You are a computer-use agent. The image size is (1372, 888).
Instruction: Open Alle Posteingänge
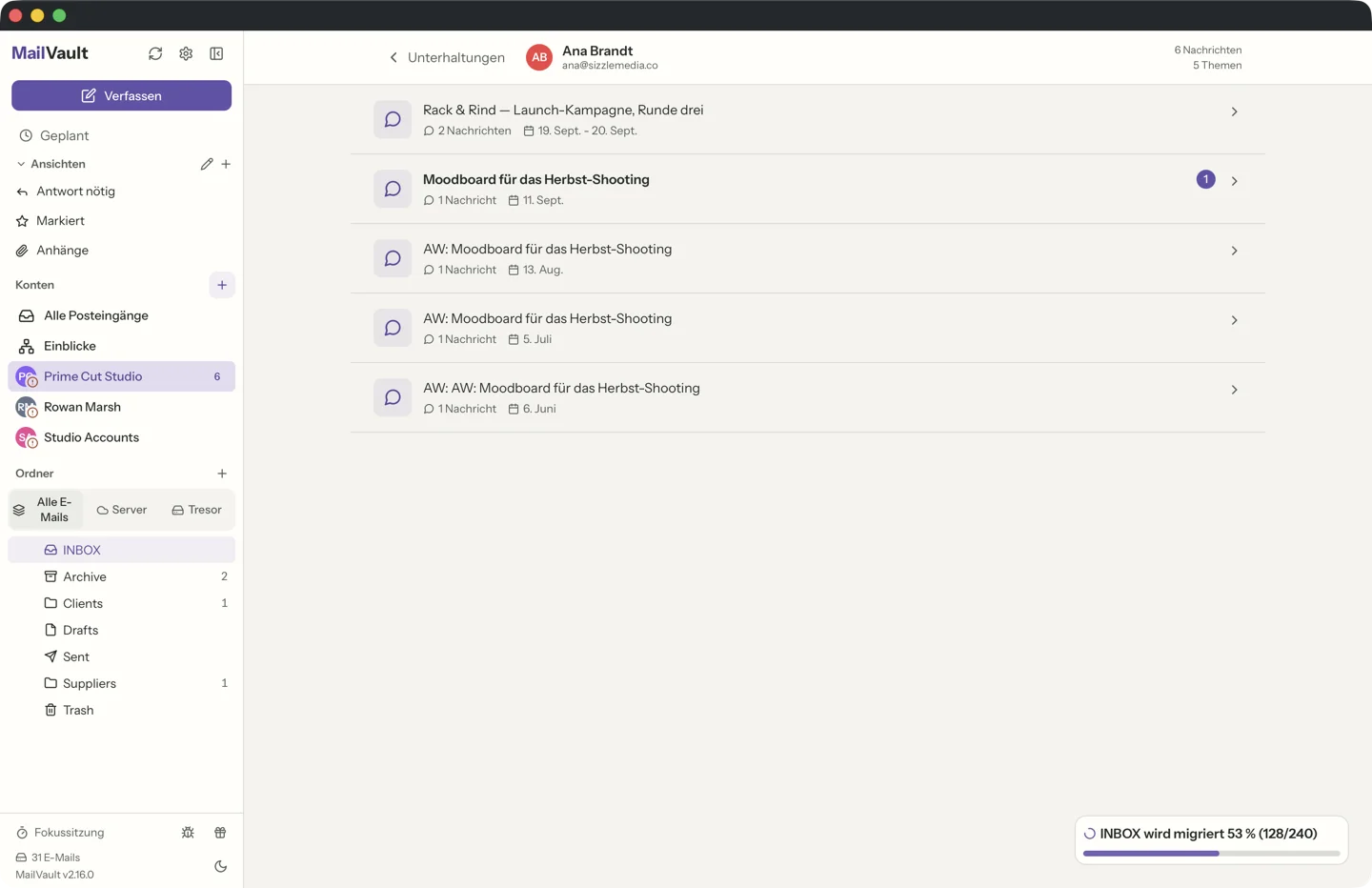(121, 315)
